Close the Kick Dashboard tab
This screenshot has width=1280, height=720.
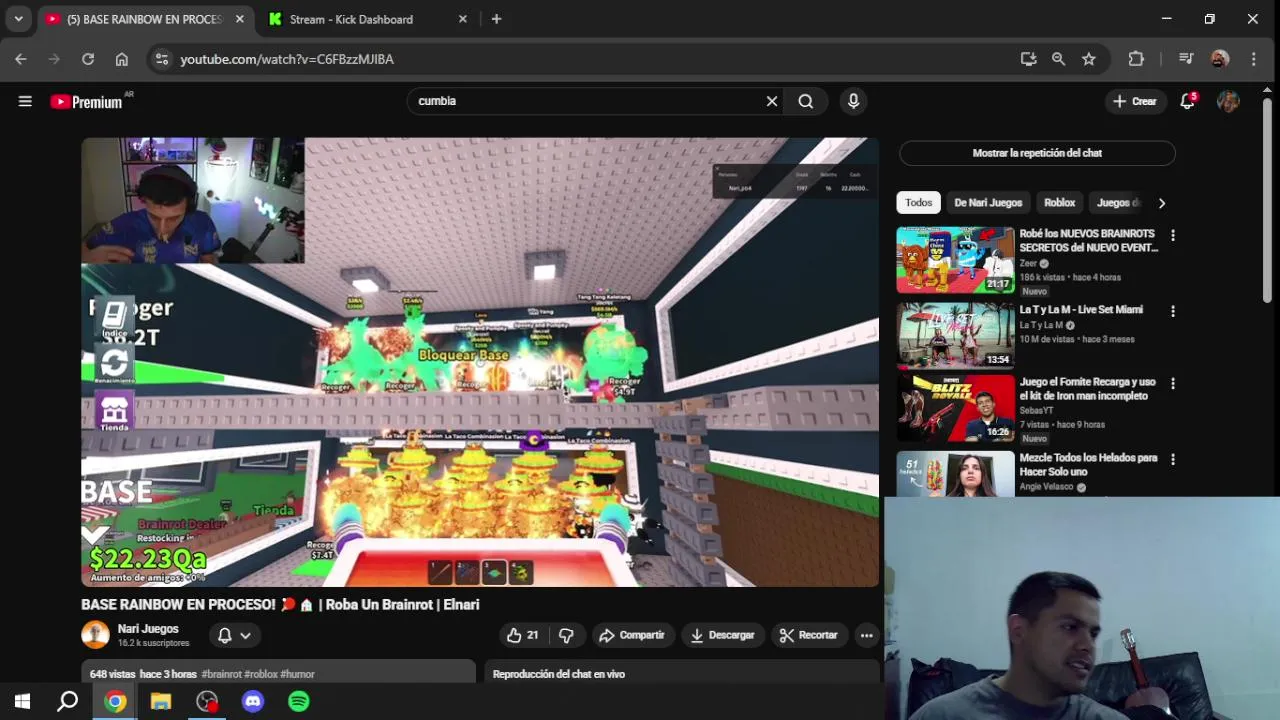pos(462,19)
